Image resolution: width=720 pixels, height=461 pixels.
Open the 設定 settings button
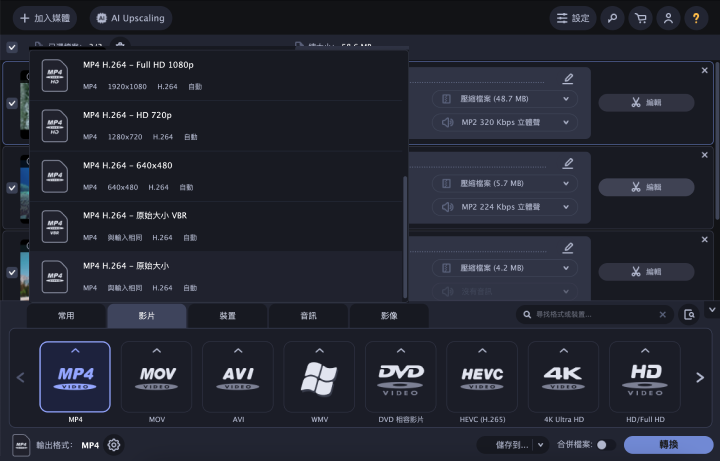[573, 18]
